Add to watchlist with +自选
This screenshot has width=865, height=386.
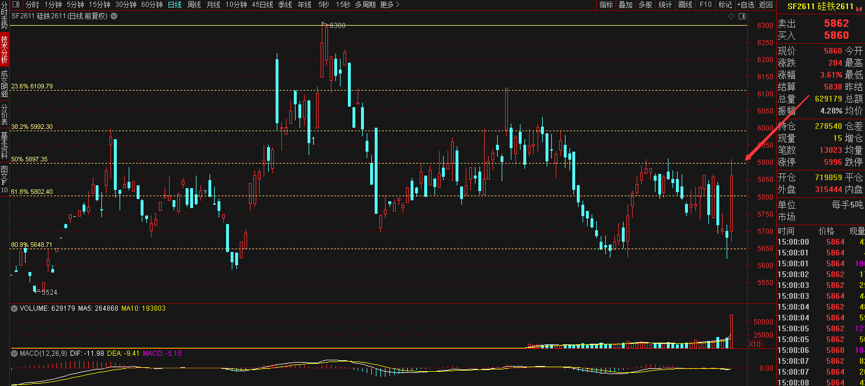pos(745,5)
